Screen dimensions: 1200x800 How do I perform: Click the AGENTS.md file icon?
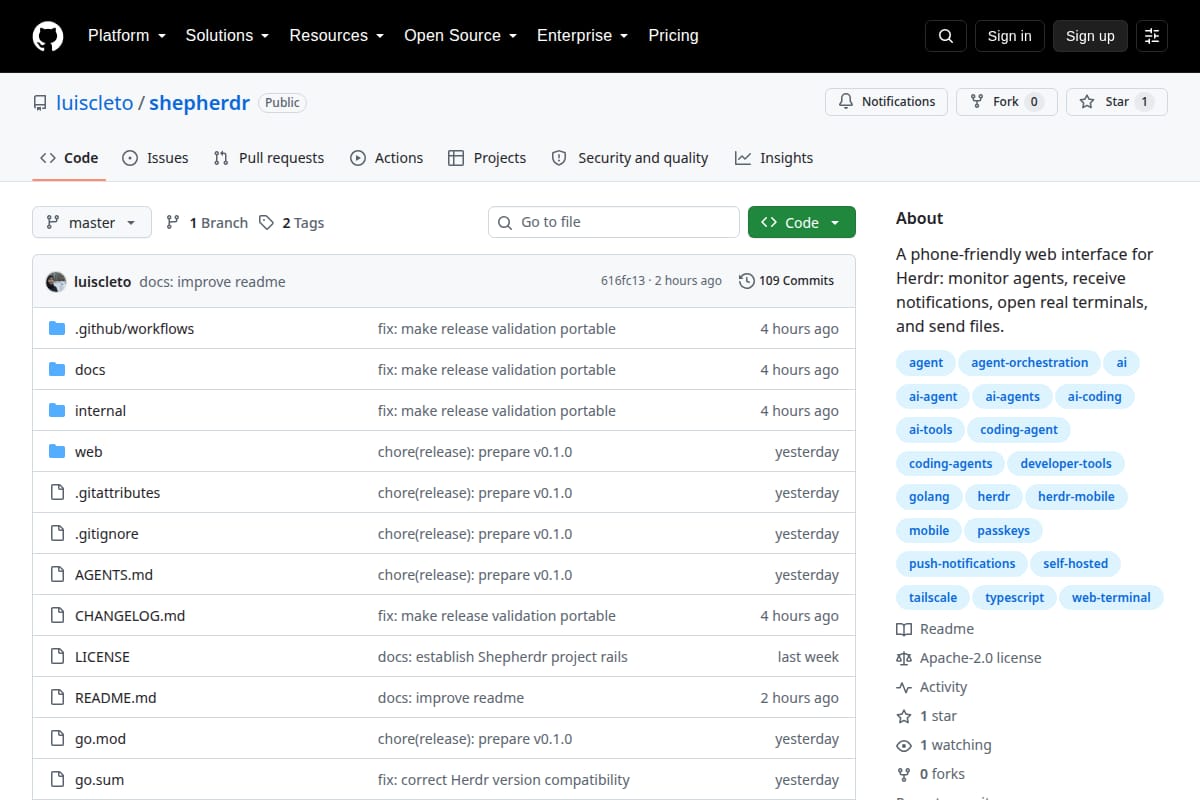57,575
